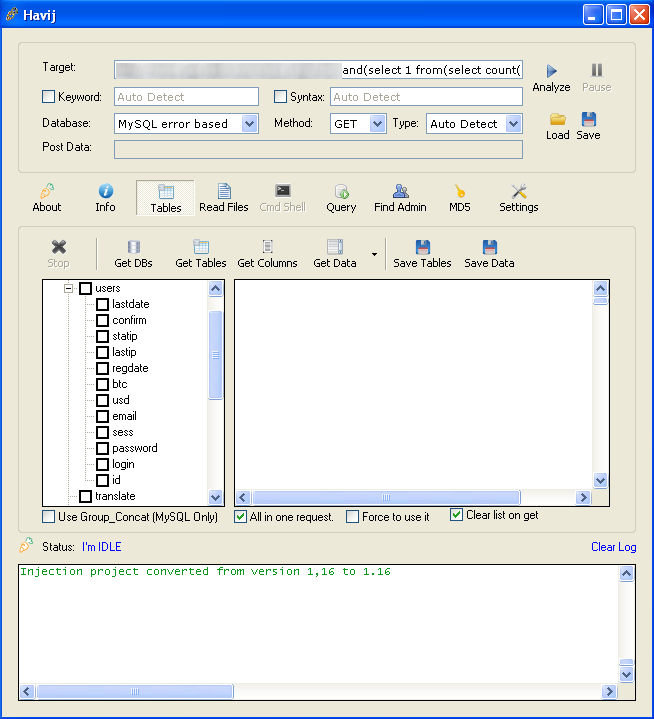Switch to the Tables section

[166, 198]
